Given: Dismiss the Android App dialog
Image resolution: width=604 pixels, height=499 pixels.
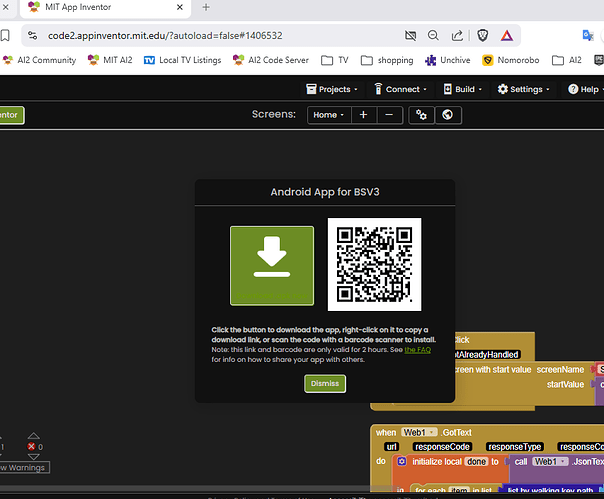Looking at the screenshot, I should 325,383.
